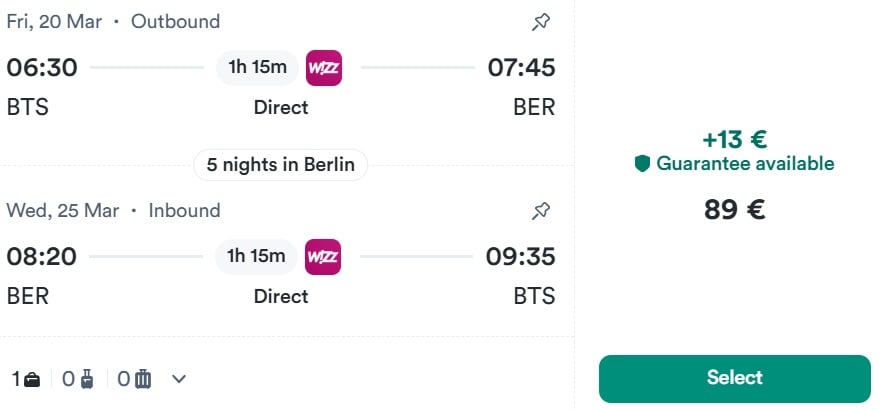The height and width of the screenshot is (410, 883).
Task: Click the outbound Direct label
Action: [x=281, y=107]
